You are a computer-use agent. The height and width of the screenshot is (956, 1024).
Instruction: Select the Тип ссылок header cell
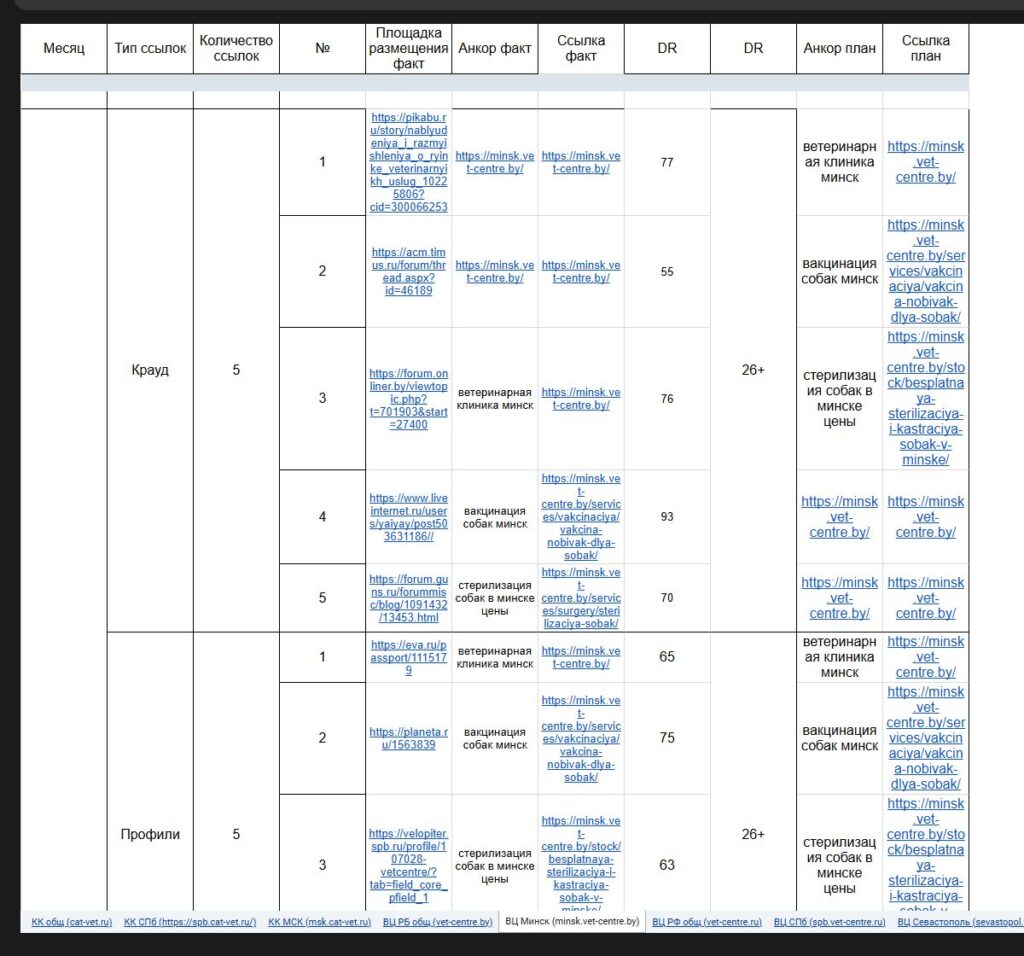coord(150,48)
